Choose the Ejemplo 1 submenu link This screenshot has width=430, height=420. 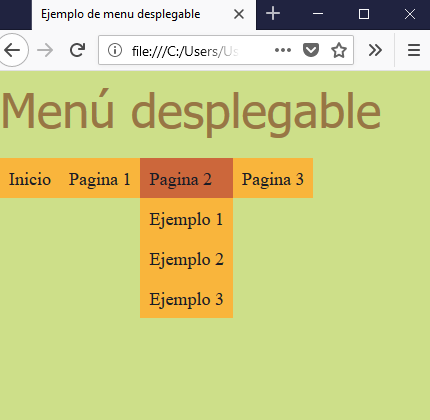[186, 218]
